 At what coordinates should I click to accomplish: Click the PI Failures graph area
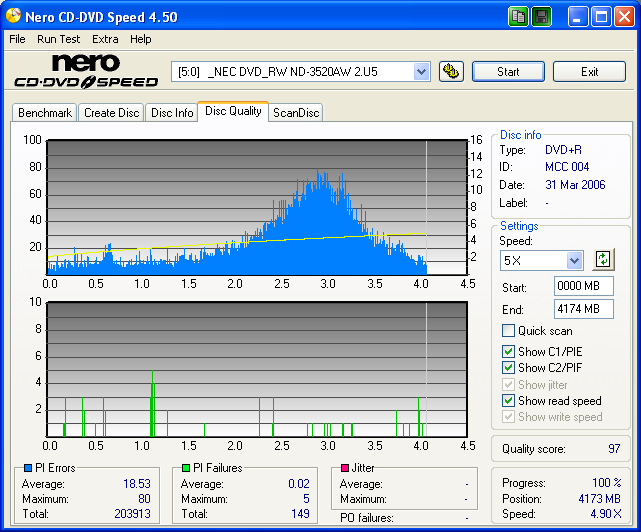click(257, 369)
